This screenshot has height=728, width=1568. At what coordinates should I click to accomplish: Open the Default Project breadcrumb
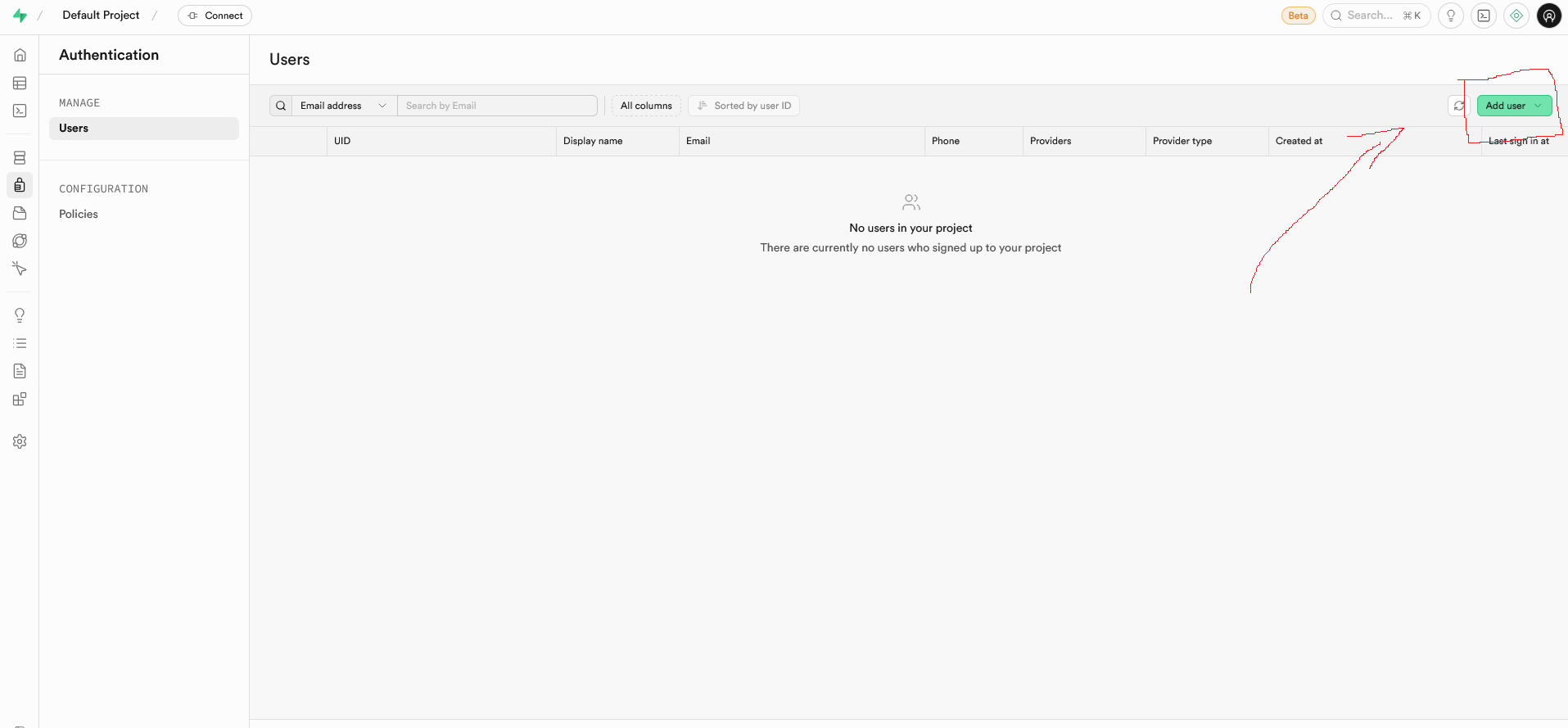(101, 16)
